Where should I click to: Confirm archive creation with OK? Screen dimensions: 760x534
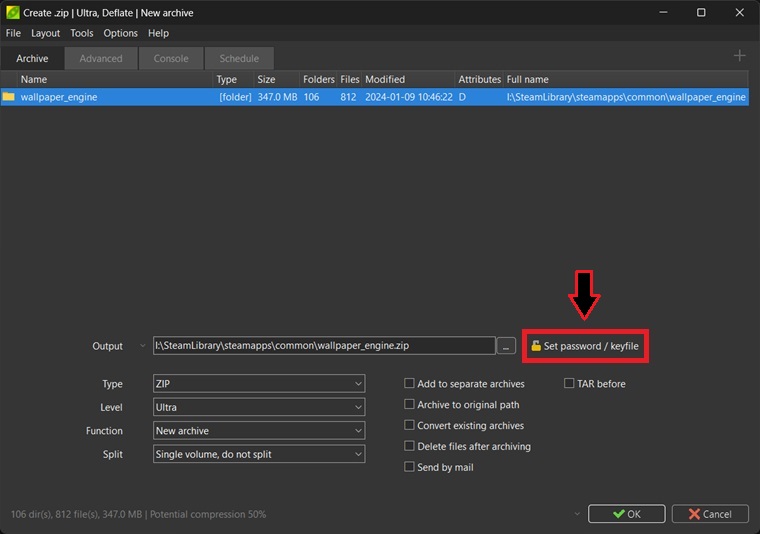(x=626, y=514)
